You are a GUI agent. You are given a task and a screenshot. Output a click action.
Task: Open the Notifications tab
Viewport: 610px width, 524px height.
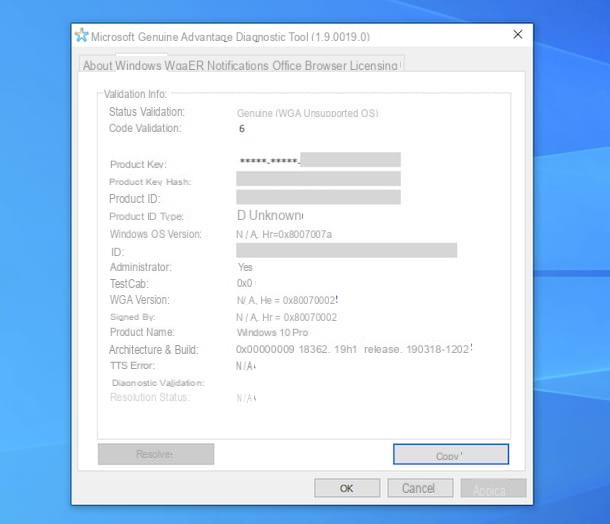pyautogui.click(x=238, y=66)
